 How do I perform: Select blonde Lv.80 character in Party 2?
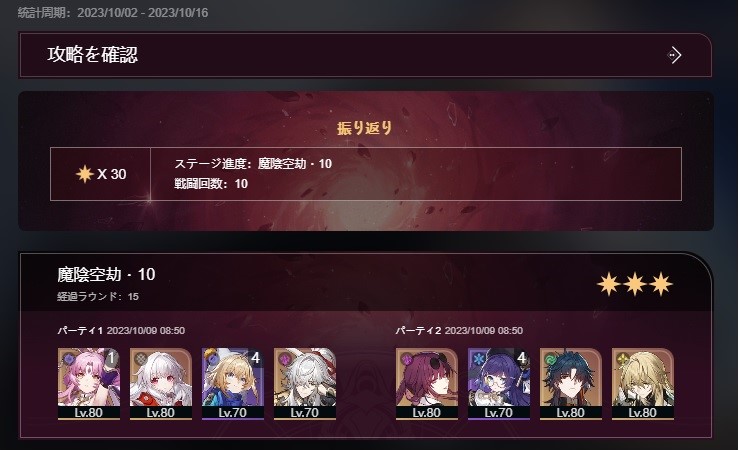643,383
